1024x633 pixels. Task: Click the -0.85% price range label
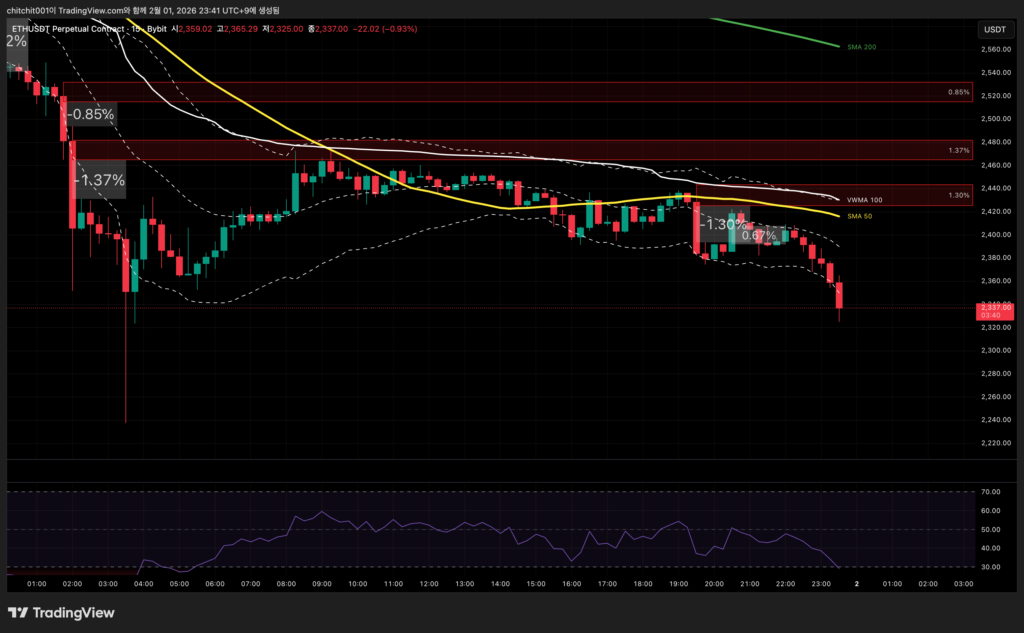[92, 114]
